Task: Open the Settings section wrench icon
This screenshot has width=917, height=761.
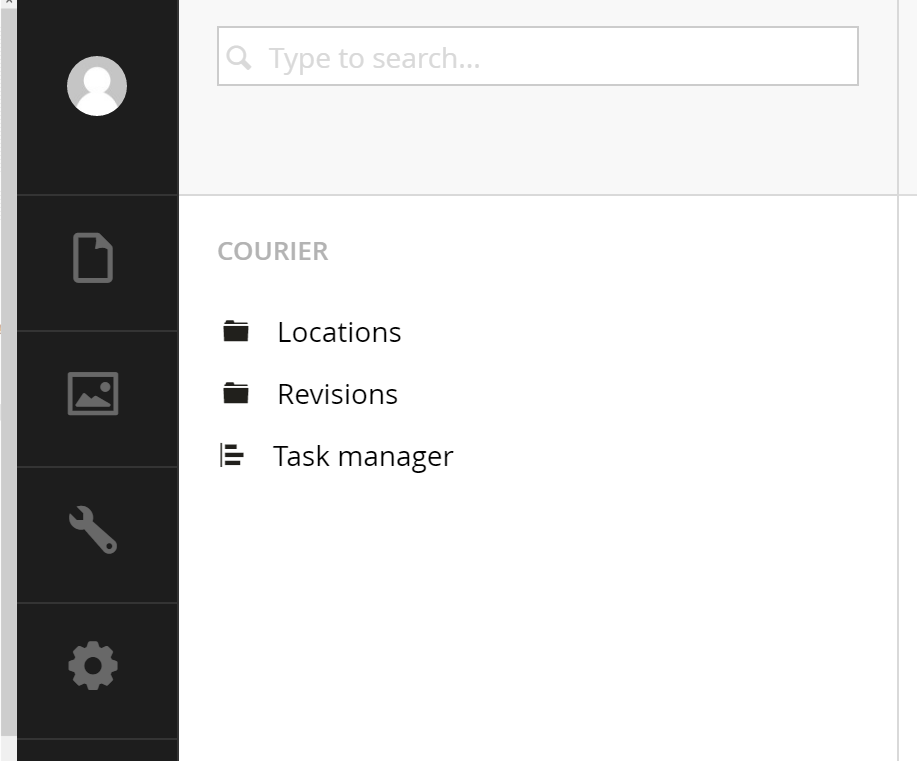Action: pos(93,529)
